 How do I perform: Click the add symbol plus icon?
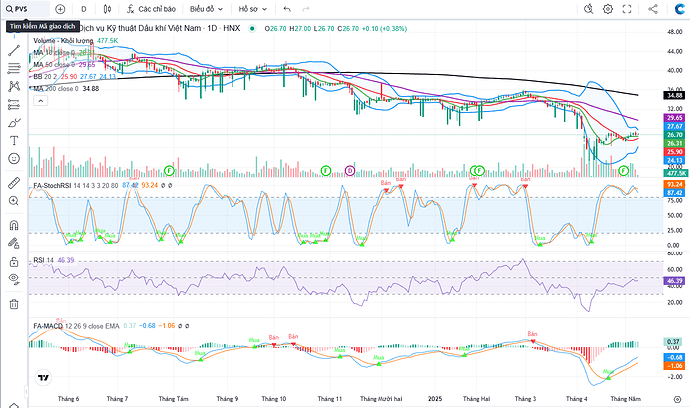58,8
